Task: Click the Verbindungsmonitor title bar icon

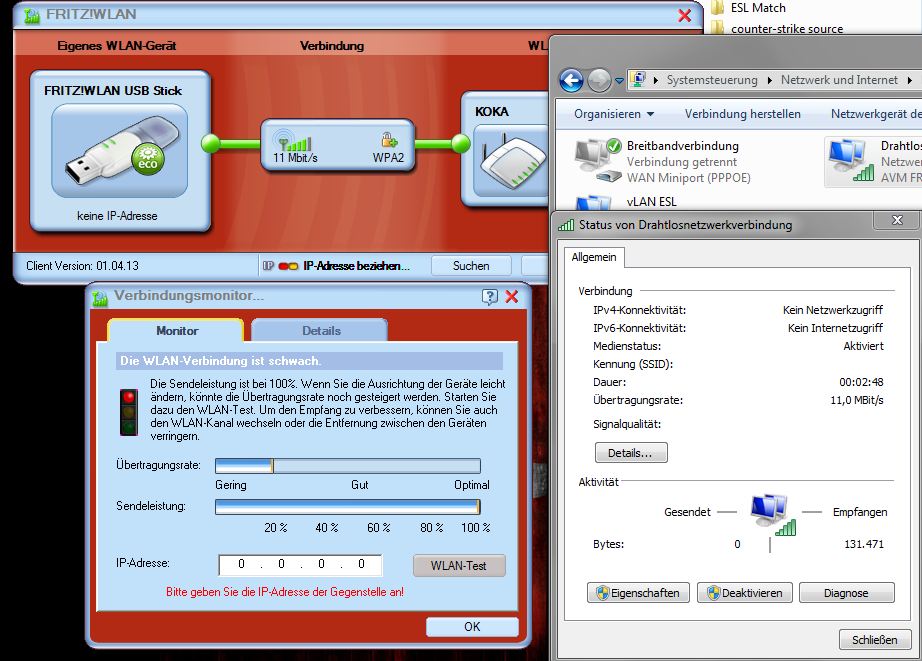Action: click(x=100, y=298)
